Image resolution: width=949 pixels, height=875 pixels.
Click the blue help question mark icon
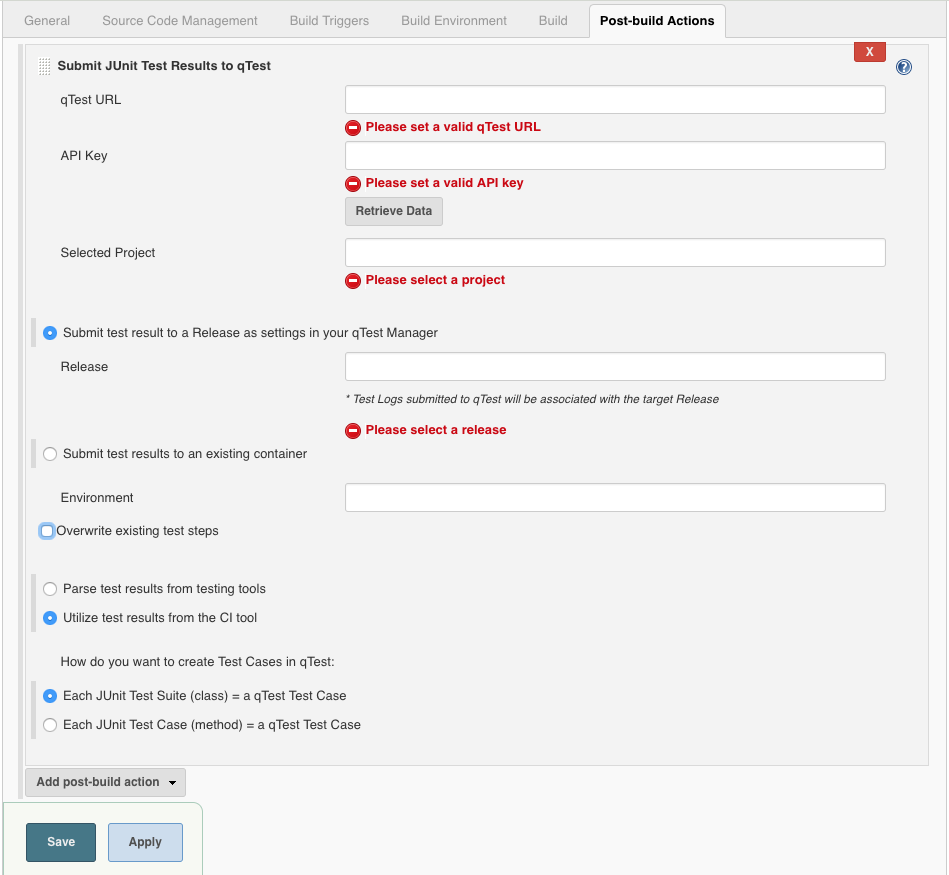[x=904, y=67]
